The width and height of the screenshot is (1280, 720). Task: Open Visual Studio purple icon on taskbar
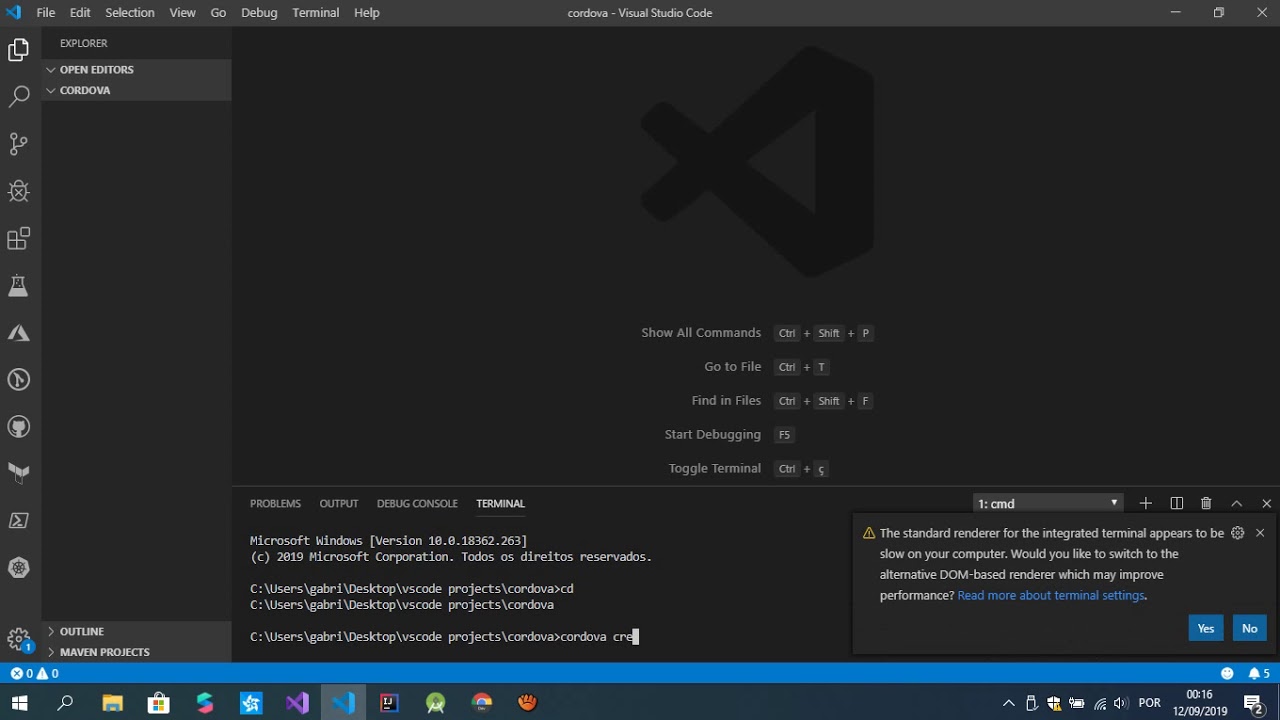click(297, 703)
